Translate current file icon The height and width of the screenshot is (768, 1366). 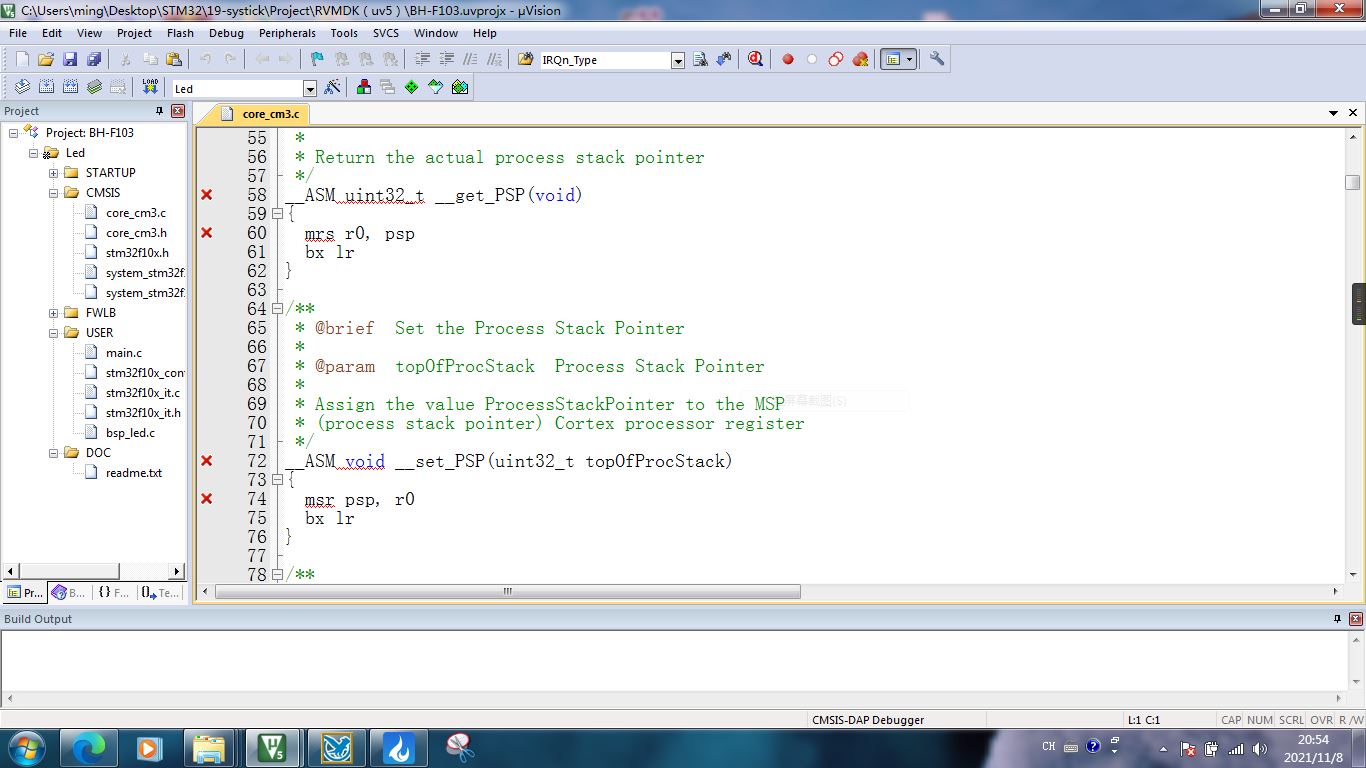[22, 87]
